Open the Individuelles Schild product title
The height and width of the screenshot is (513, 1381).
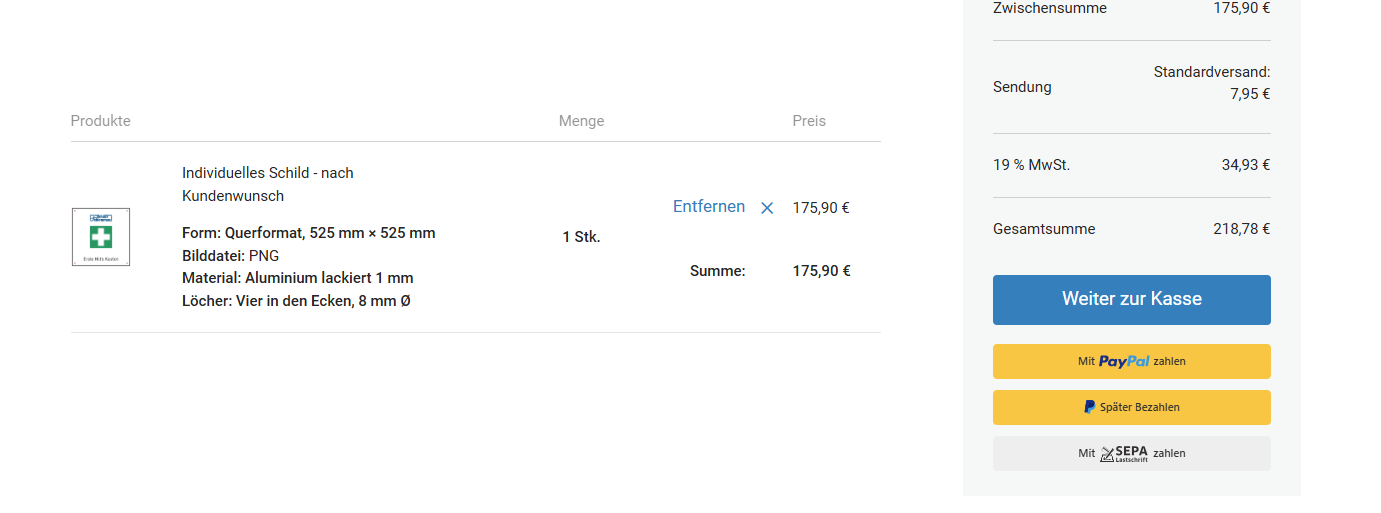(268, 184)
